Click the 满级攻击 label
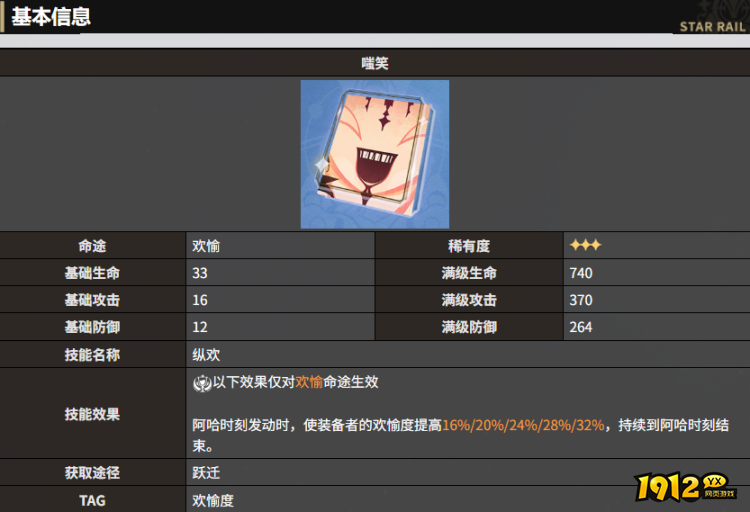 469,300
